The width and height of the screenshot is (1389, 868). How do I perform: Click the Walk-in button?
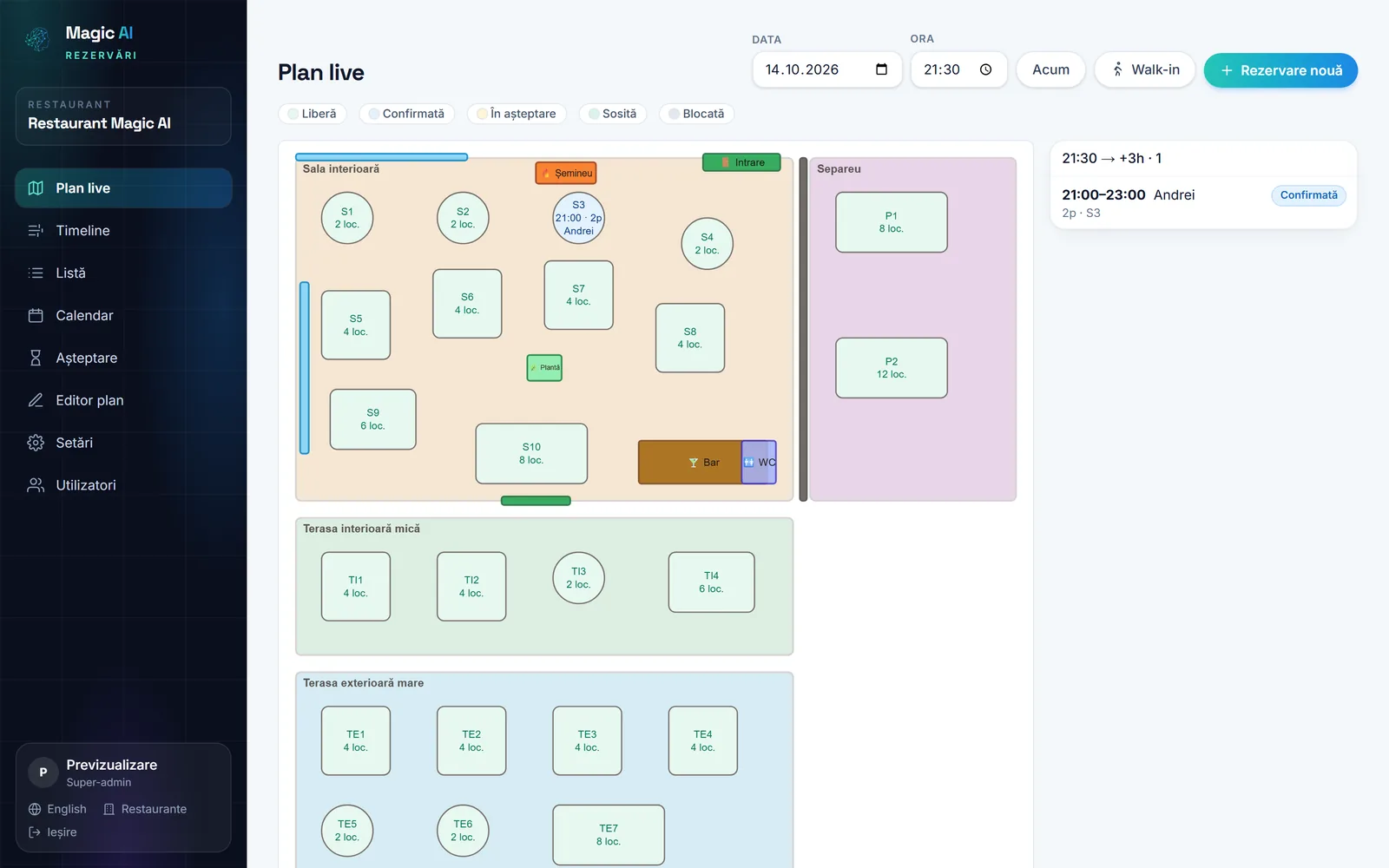[x=1145, y=69]
